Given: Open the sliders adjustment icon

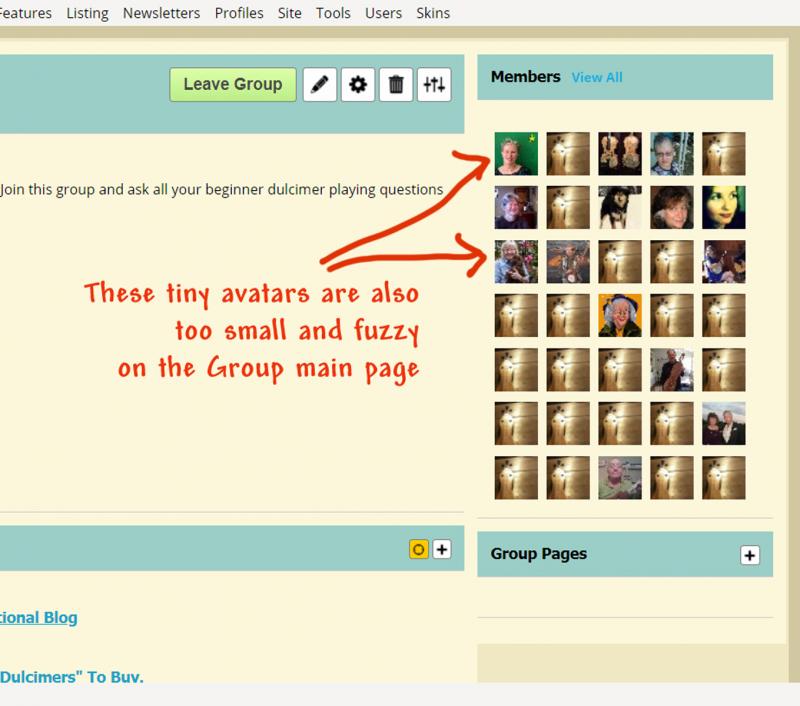Looking at the screenshot, I should pos(434,84).
